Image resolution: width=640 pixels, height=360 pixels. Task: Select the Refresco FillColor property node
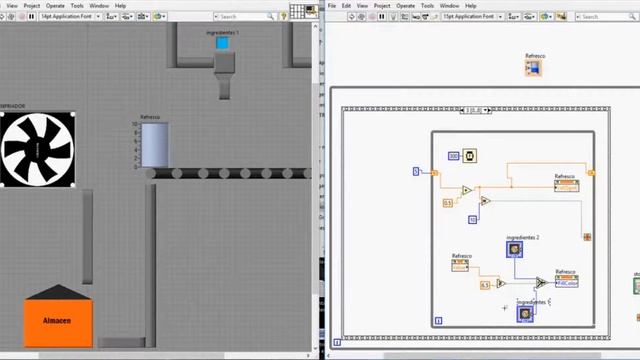pos(567,281)
